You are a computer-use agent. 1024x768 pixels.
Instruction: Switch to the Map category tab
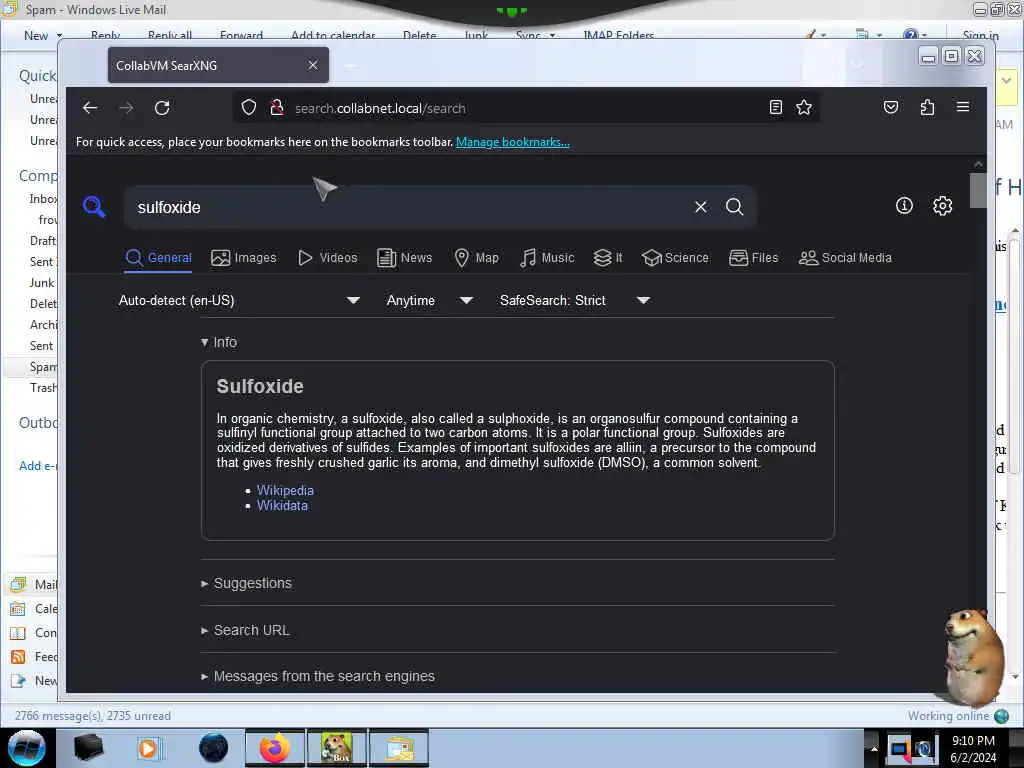click(x=477, y=258)
